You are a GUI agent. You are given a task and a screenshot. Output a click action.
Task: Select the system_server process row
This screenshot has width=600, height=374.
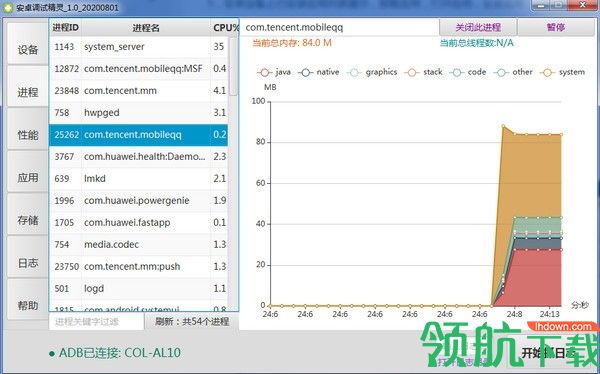point(139,47)
